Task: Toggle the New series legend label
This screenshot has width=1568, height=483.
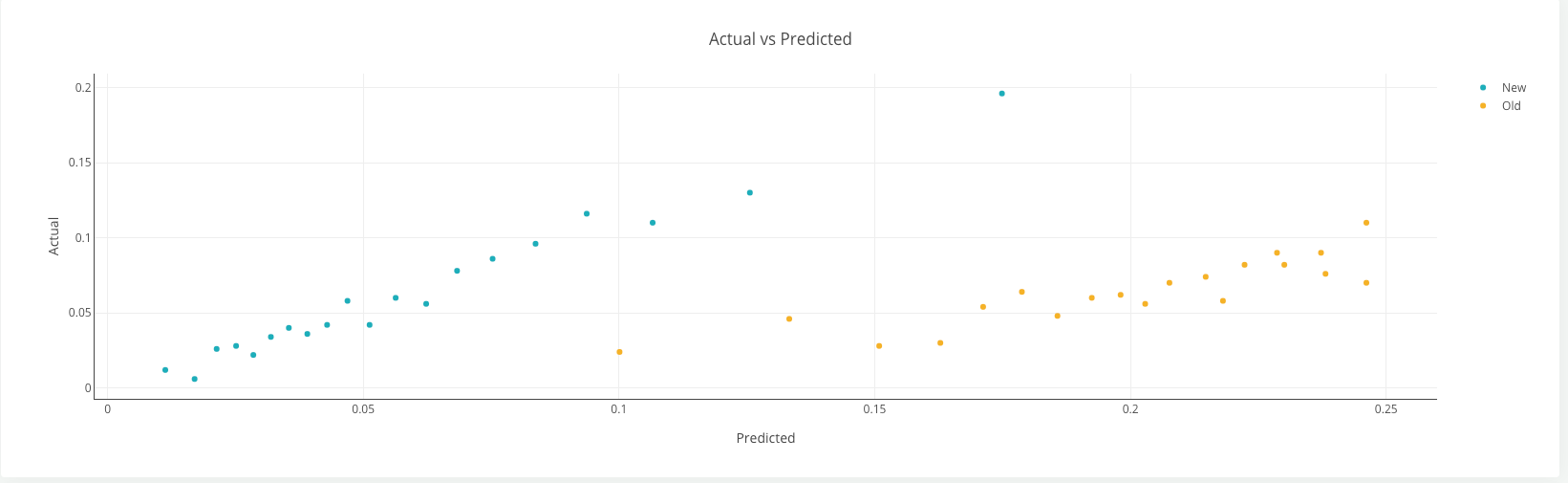Action: 1514,88
